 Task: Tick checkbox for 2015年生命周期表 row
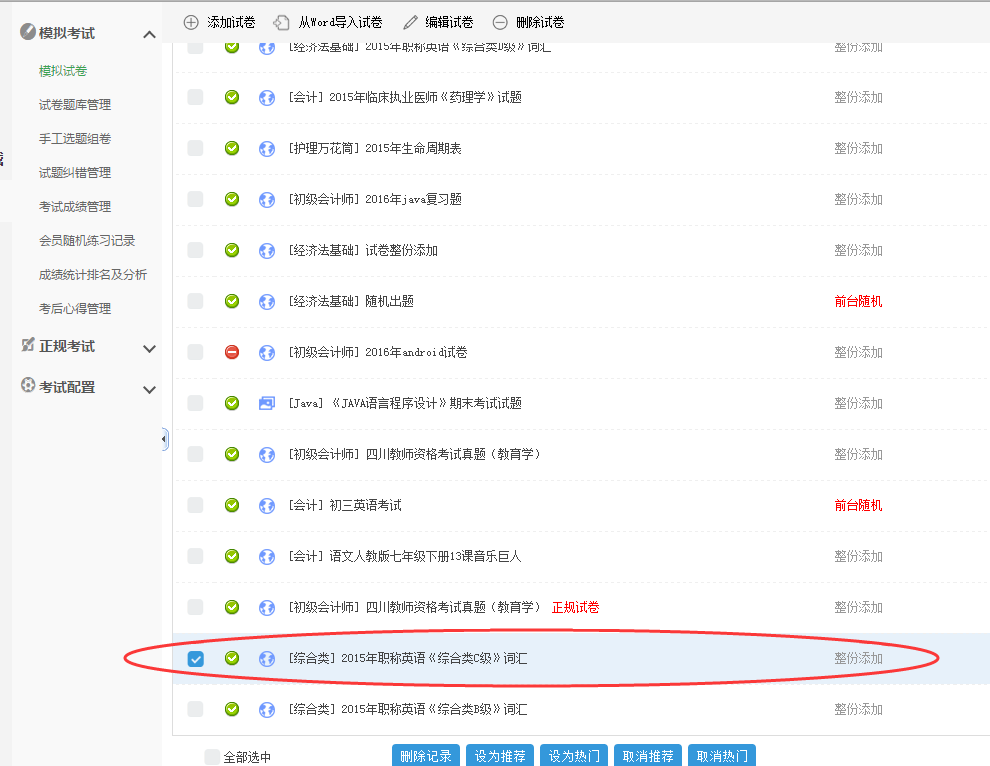click(x=195, y=148)
